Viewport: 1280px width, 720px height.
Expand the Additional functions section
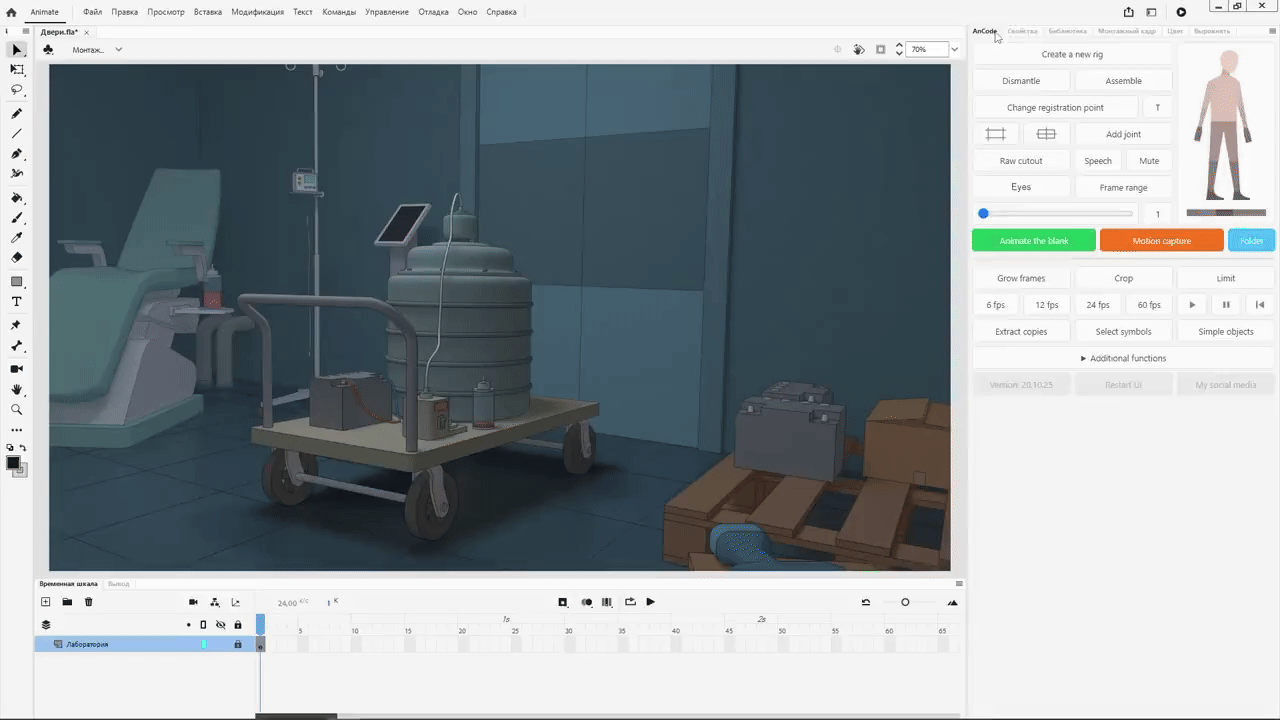click(1123, 358)
